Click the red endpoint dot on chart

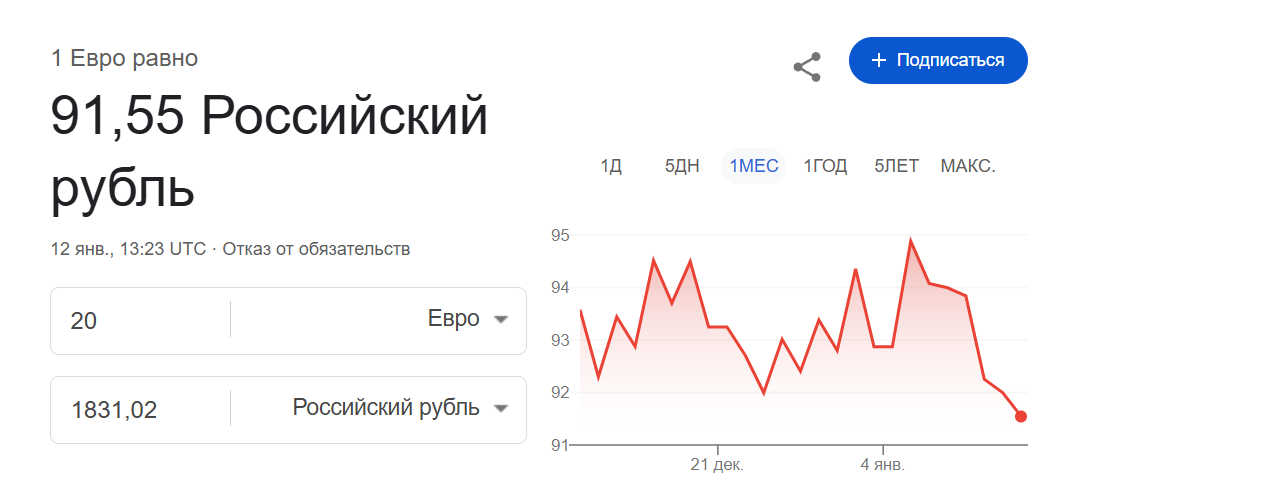click(x=1021, y=416)
